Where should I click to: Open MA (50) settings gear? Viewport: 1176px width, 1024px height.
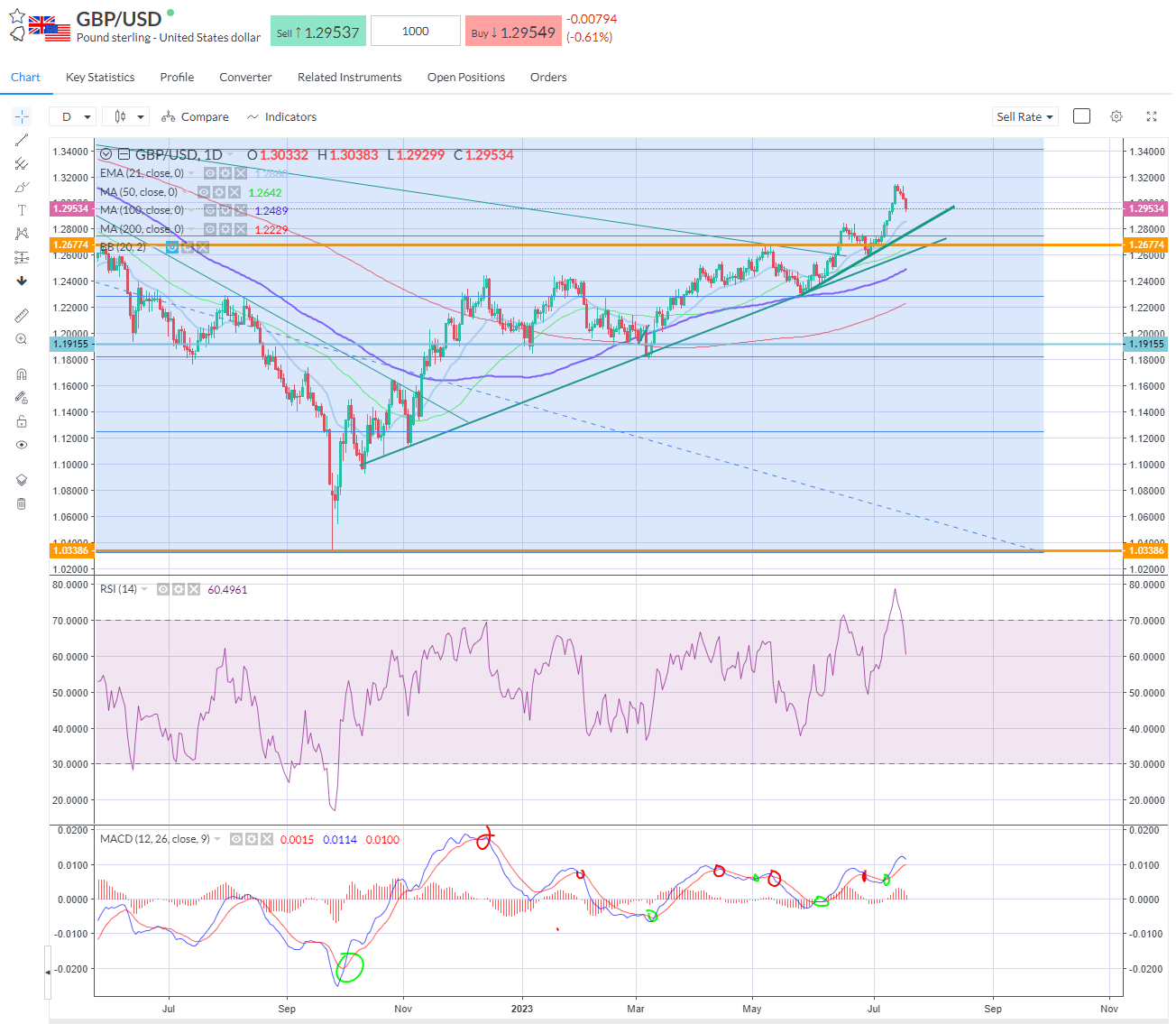[219, 192]
